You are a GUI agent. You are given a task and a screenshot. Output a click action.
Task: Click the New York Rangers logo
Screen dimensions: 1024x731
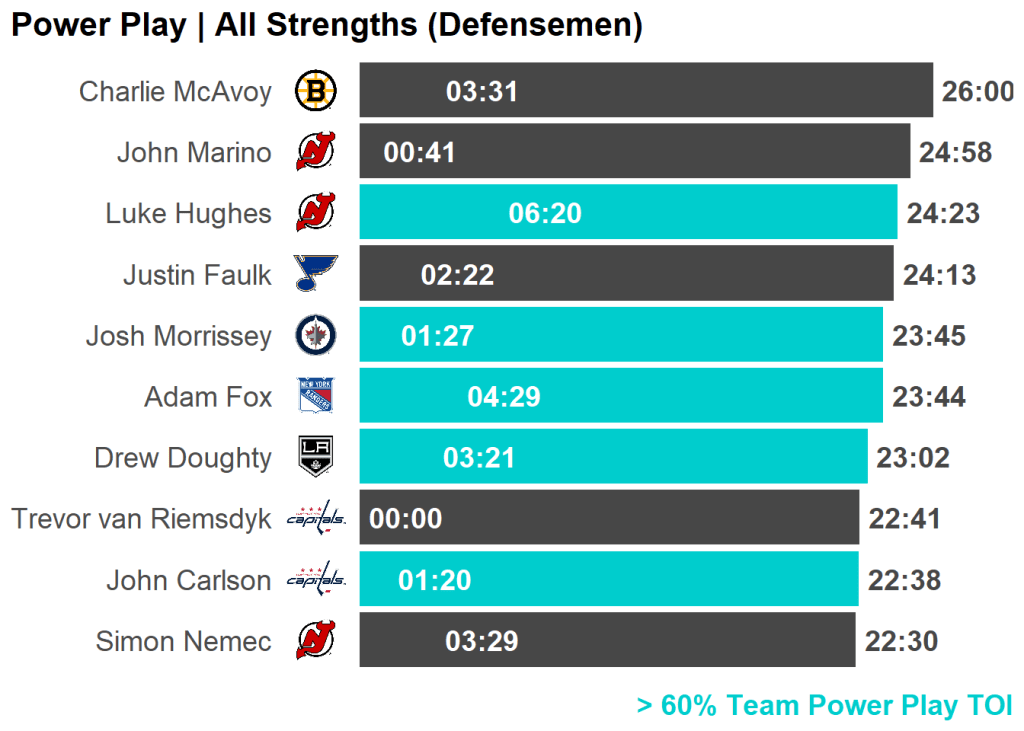316,397
